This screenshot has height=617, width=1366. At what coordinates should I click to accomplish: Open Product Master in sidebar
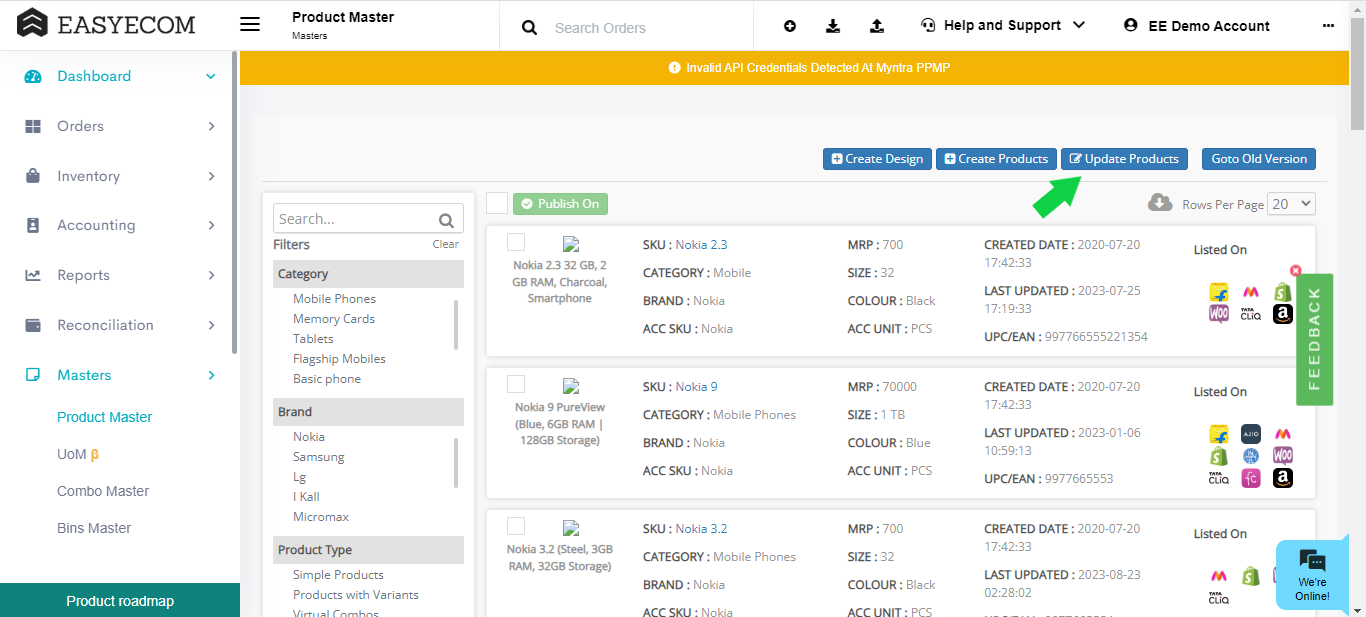pyautogui.click(x=104, y=417)
